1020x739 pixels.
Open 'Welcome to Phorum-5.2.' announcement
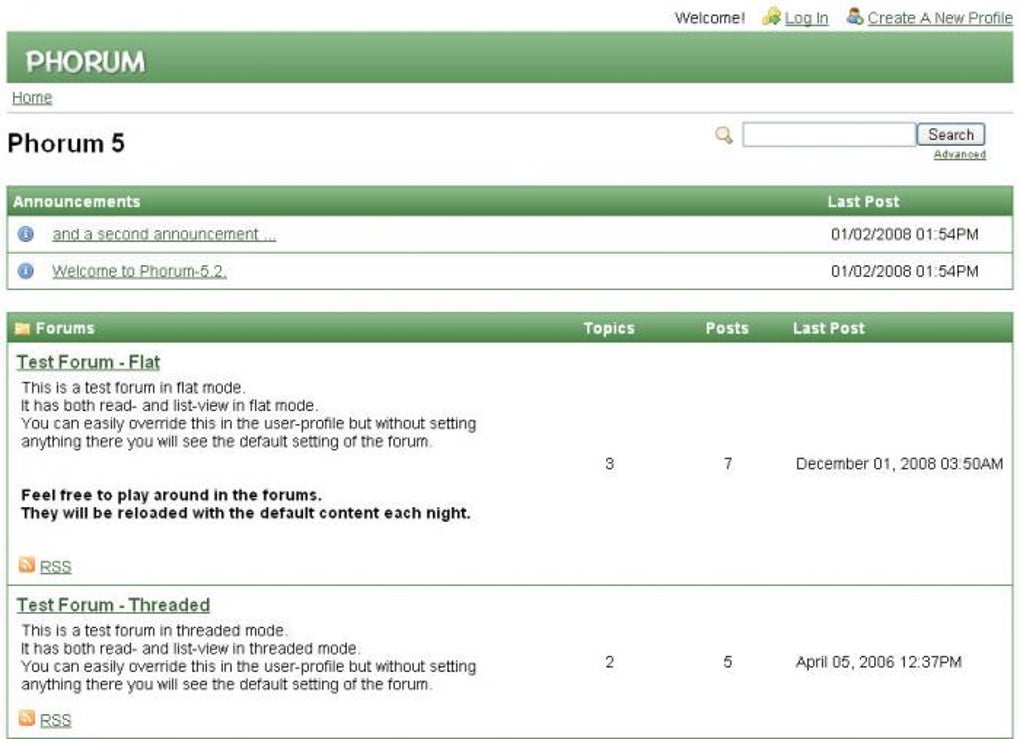point(139,271)
